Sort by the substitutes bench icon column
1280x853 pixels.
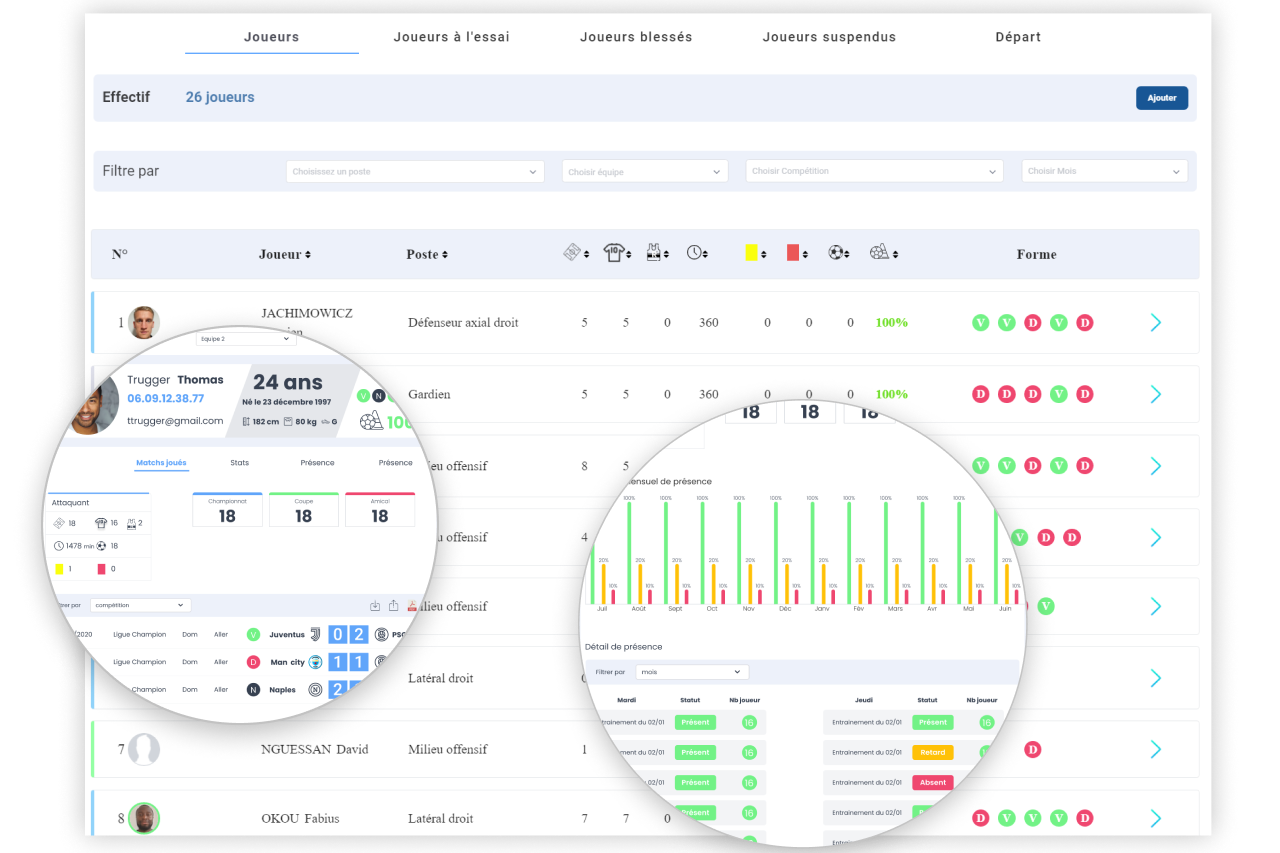(658, 254)
